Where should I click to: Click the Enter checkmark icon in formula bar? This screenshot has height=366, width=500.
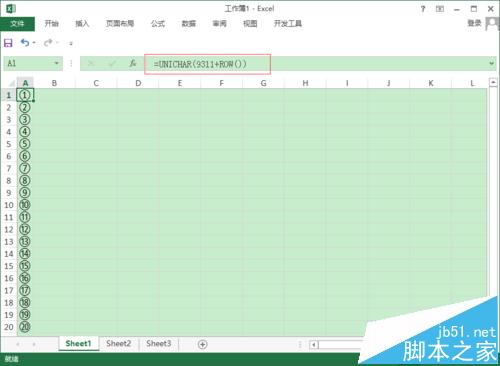[112, 63]
